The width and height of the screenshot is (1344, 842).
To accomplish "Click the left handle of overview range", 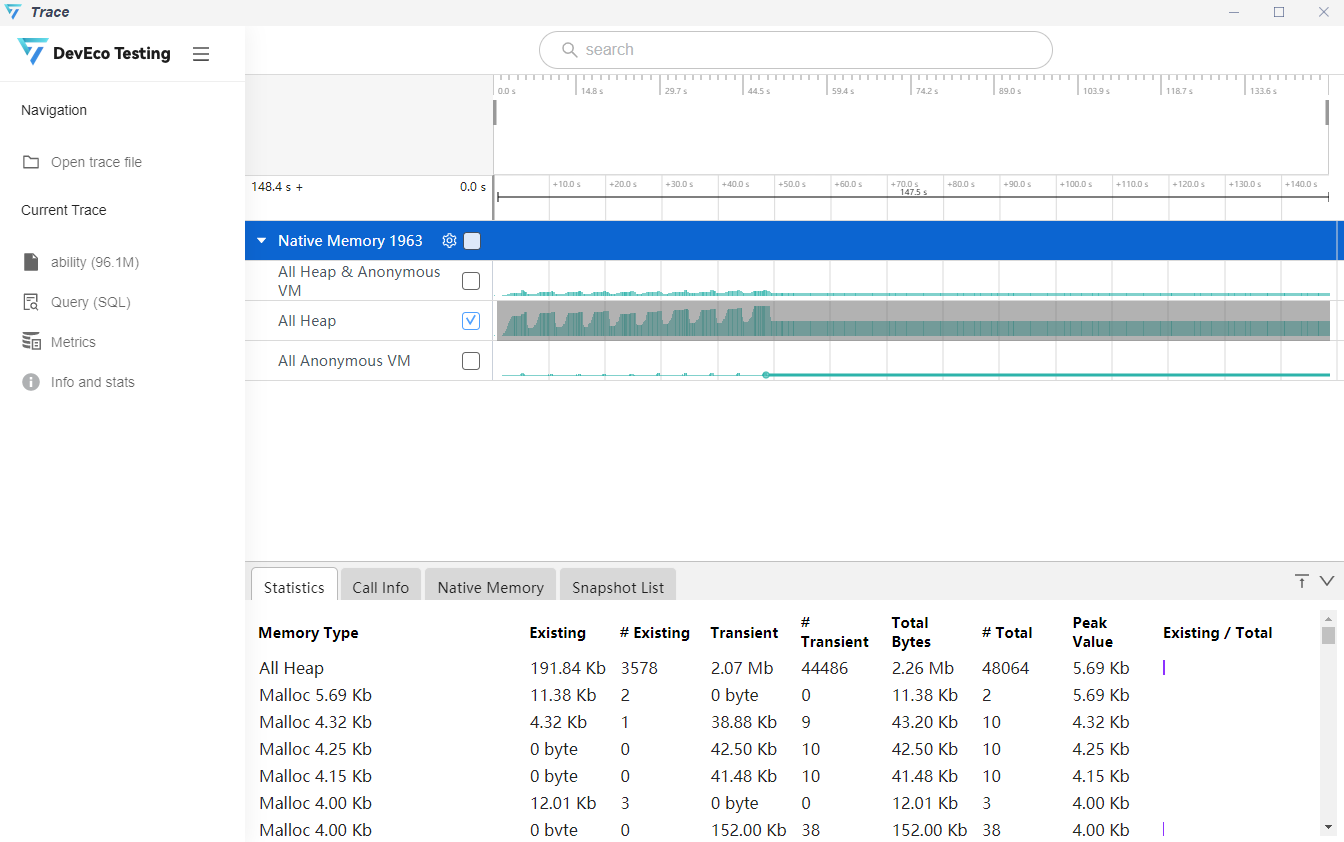I will (x=494, y=112).
